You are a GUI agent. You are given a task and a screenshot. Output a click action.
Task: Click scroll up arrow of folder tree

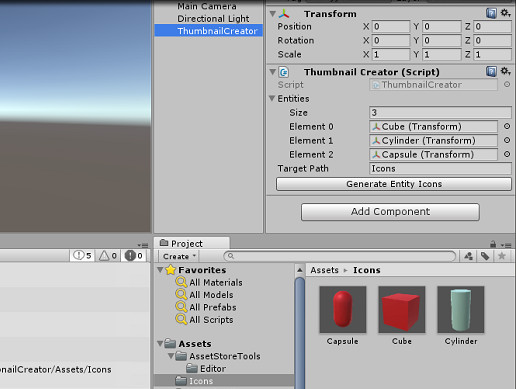click(300, 270)
